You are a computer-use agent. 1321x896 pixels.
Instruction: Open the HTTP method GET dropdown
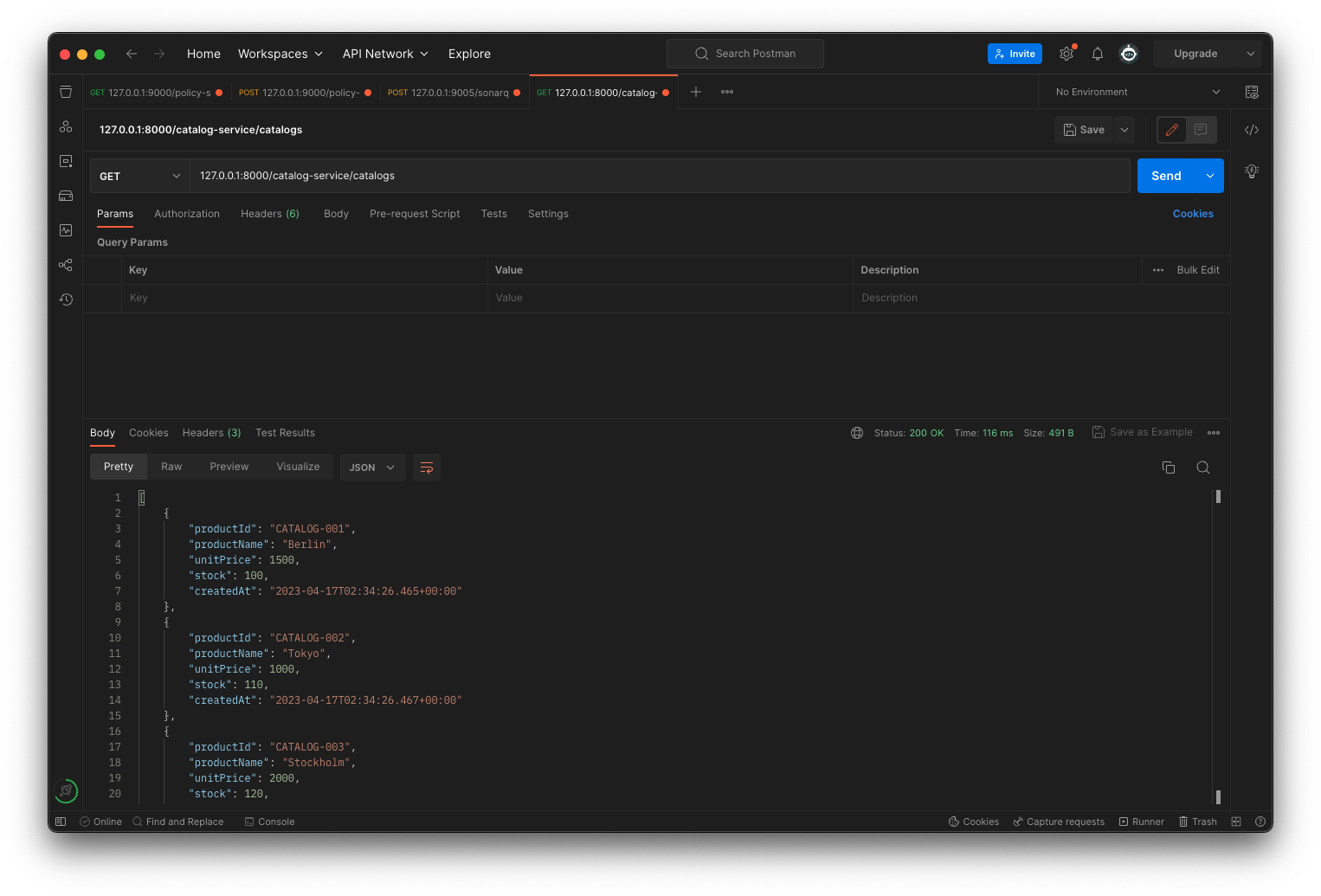[139, 176]
